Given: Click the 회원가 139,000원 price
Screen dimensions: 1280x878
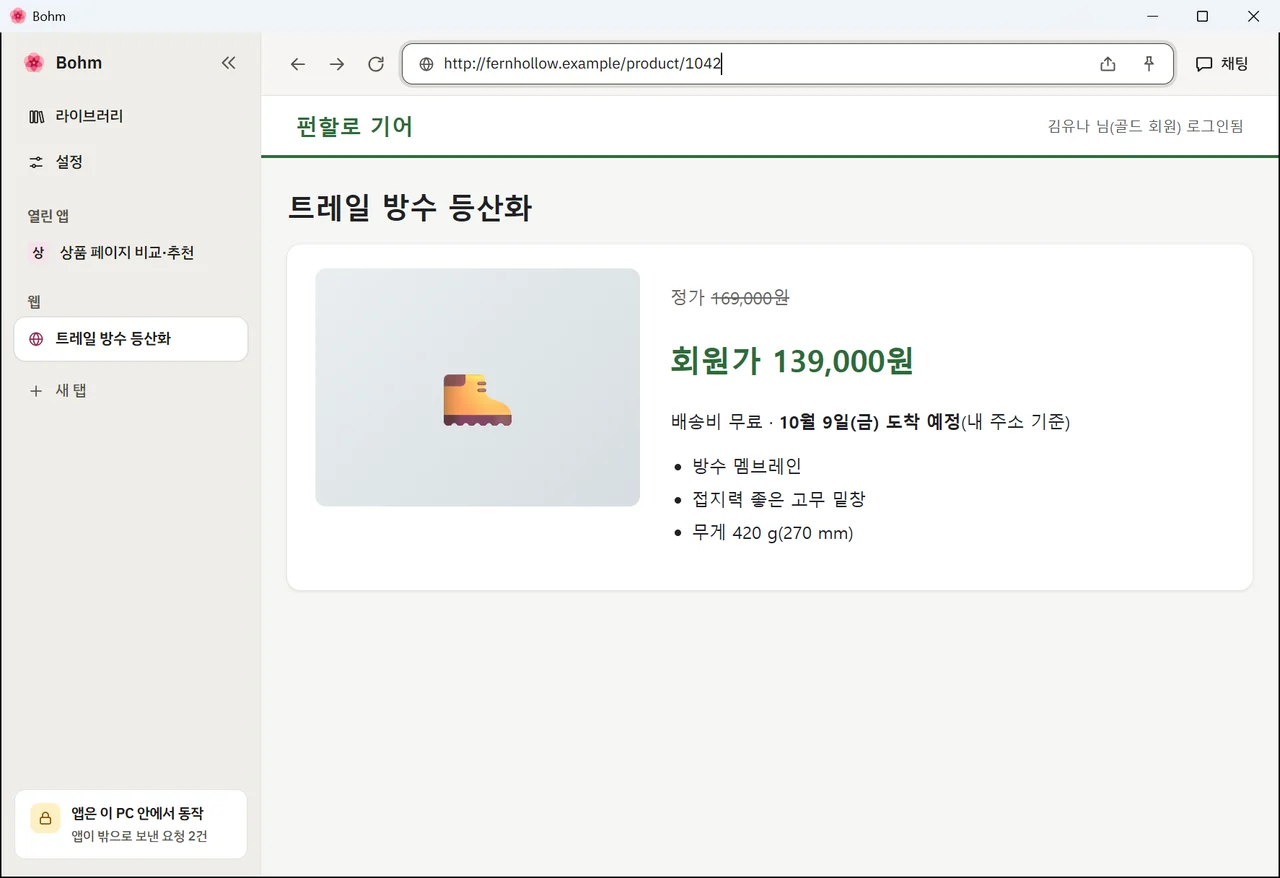Looking at the screenshot, I should 792,361.
